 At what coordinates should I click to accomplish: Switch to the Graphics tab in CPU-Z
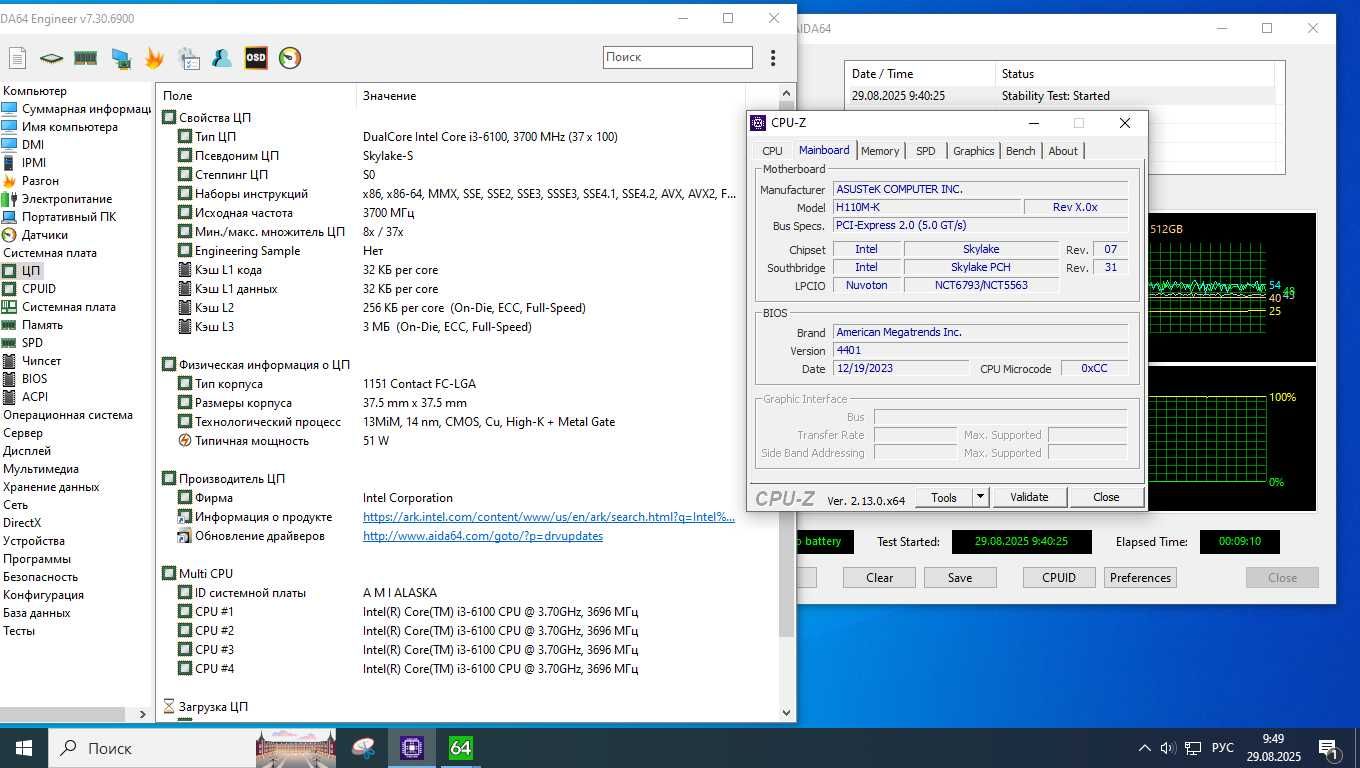coord(973,151)
